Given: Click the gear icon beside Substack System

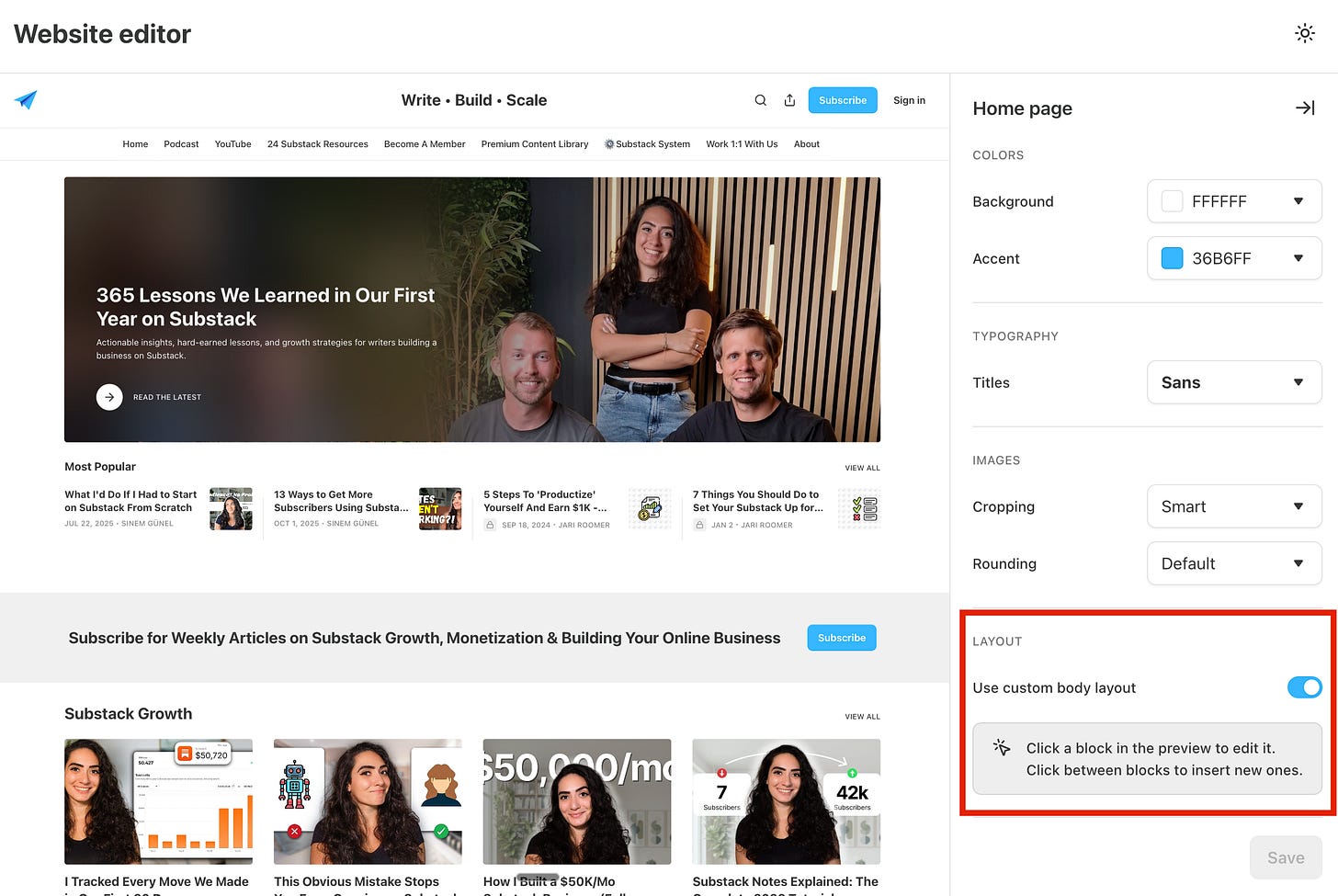Looking at the screenshot, I should pyautogui.click(x=609, y=144).
